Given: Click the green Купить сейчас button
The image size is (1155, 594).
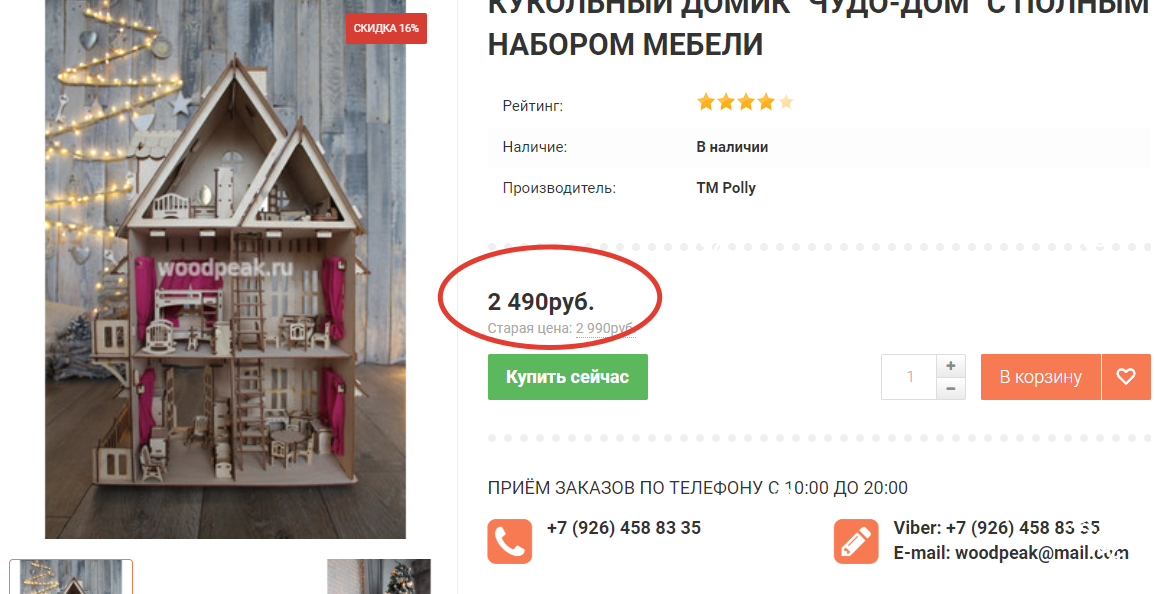Looking at the screenshot, I should click(x=568, y=377).
